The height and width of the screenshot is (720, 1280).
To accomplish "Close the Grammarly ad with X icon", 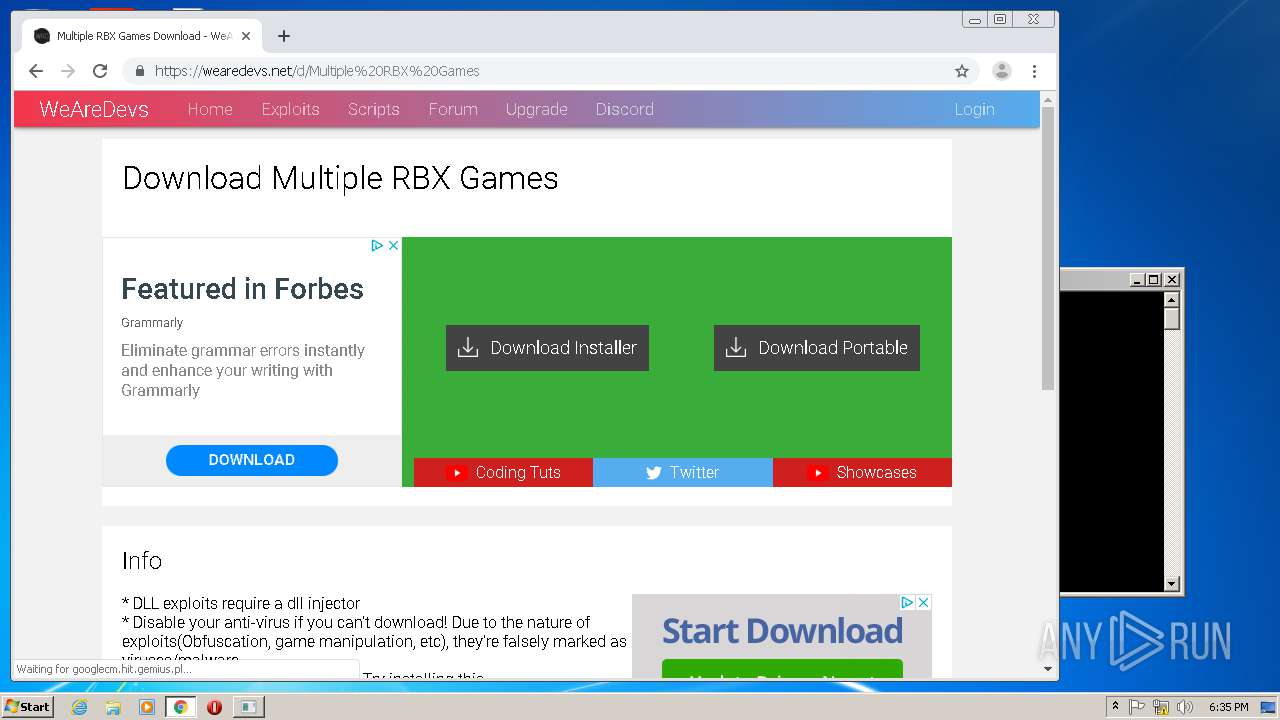I will (393, 245).
